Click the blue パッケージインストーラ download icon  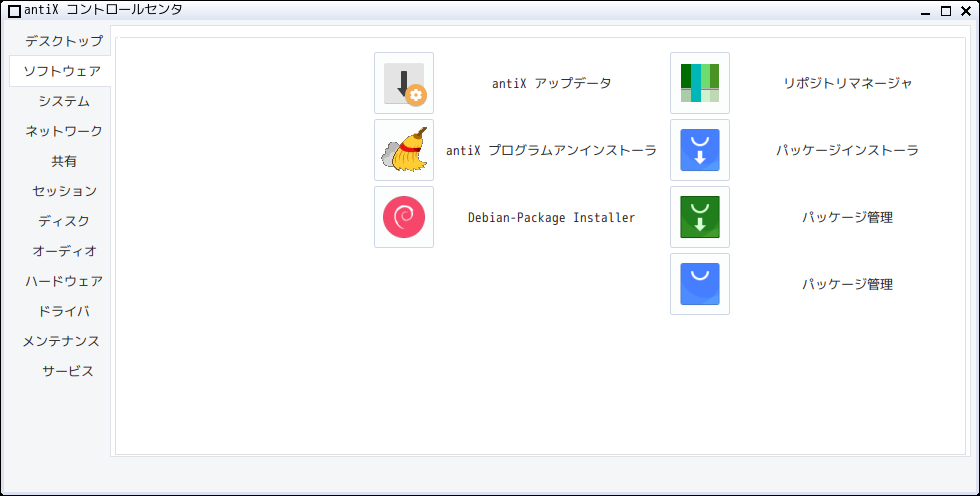point(700,150)
